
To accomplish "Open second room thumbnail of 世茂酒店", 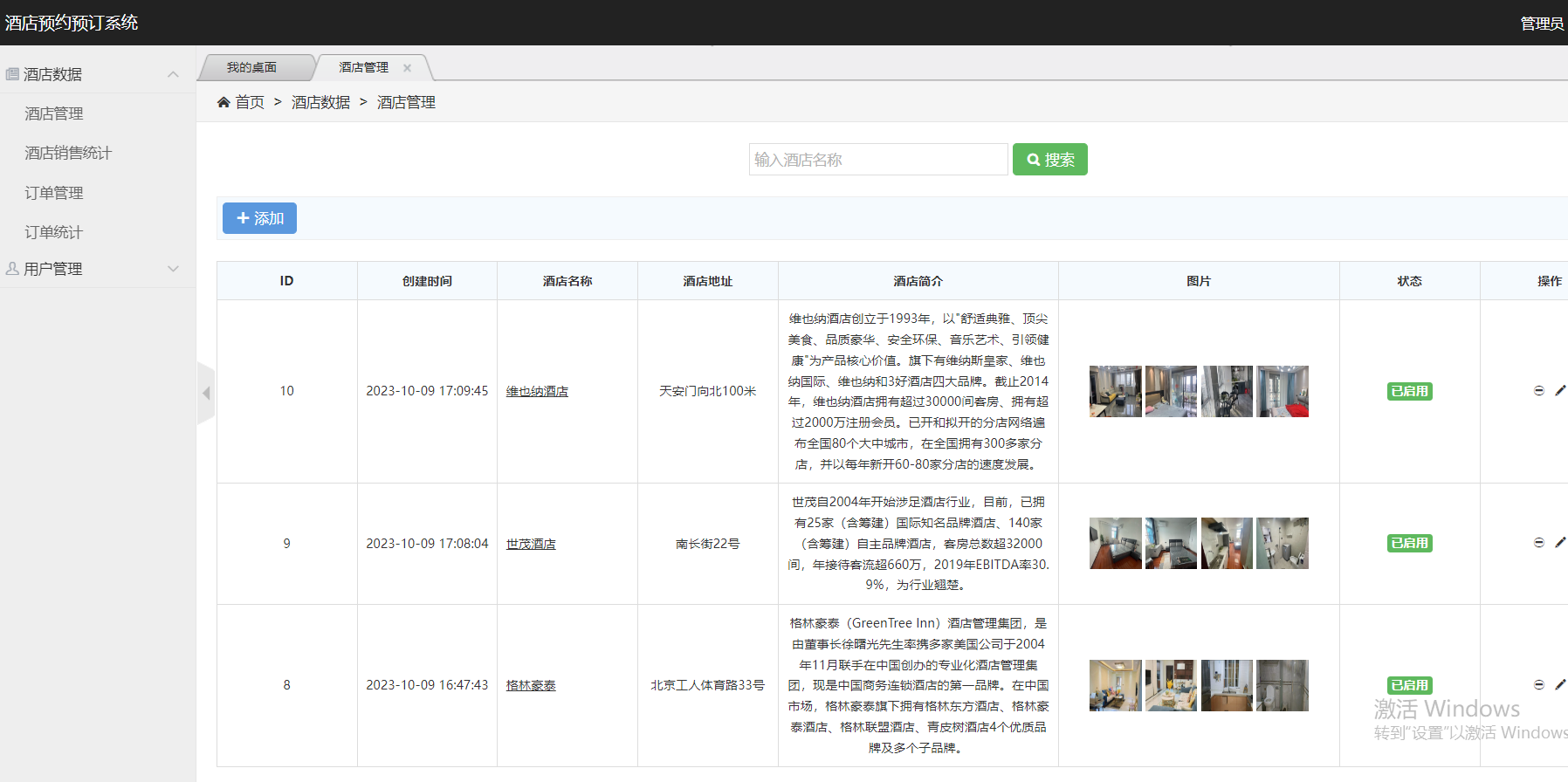I will tap(1171, 543).
